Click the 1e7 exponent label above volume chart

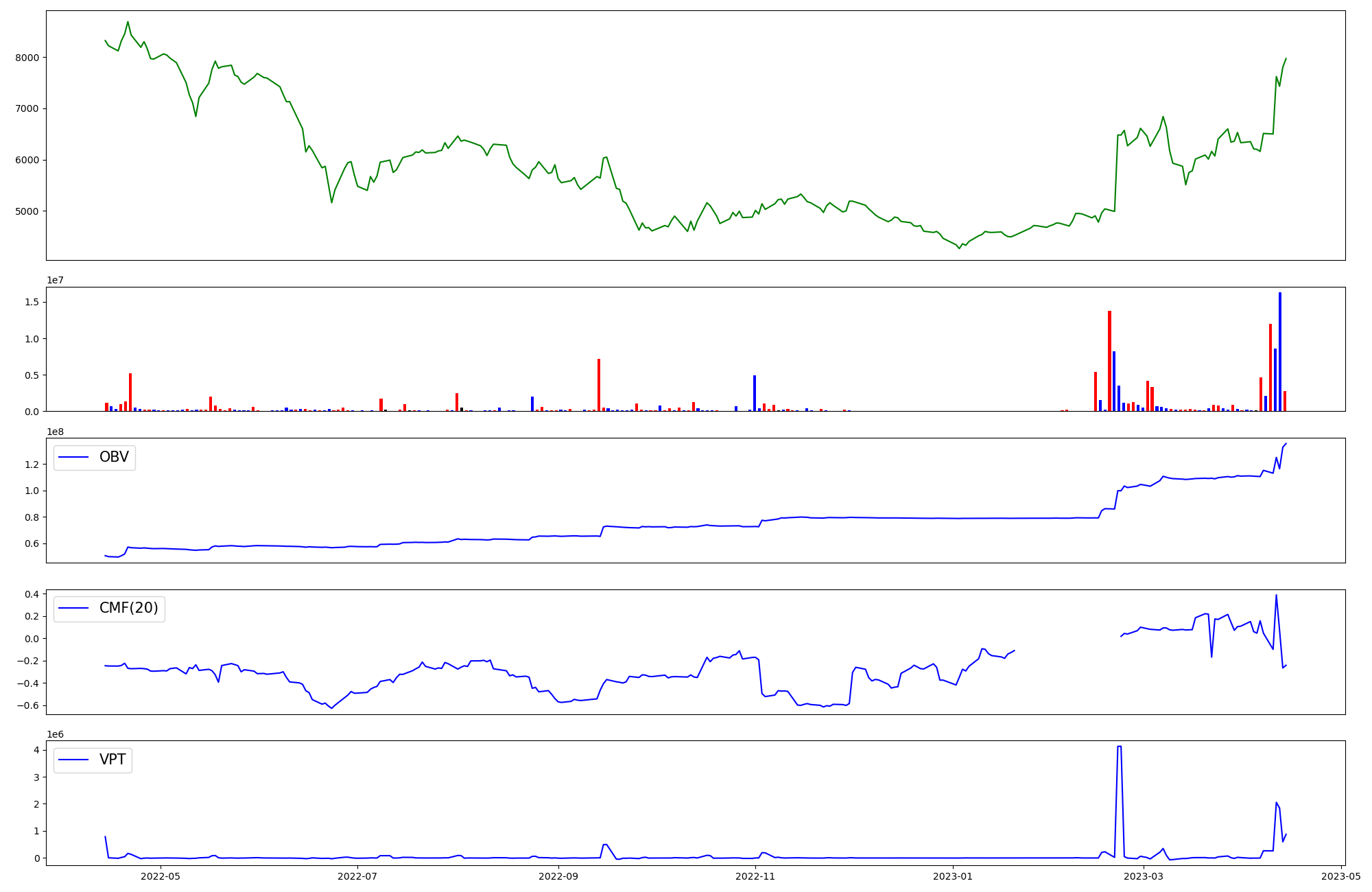tap(56, 280)
